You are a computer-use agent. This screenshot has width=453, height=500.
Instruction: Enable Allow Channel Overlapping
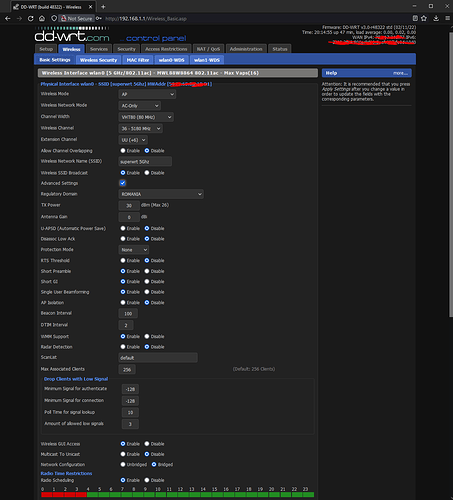coord(123,151)
